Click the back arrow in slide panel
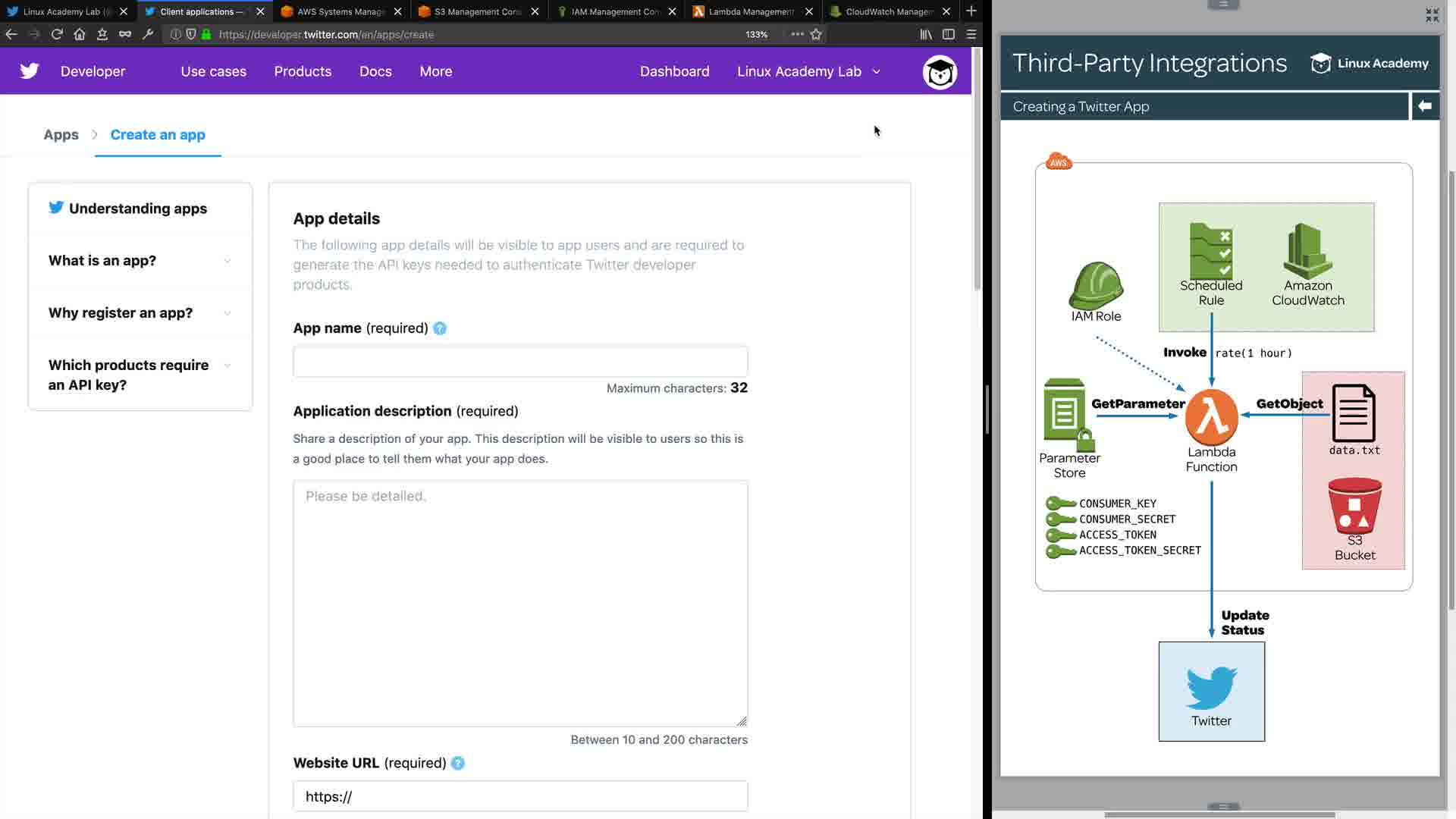 pos(1425,106)
